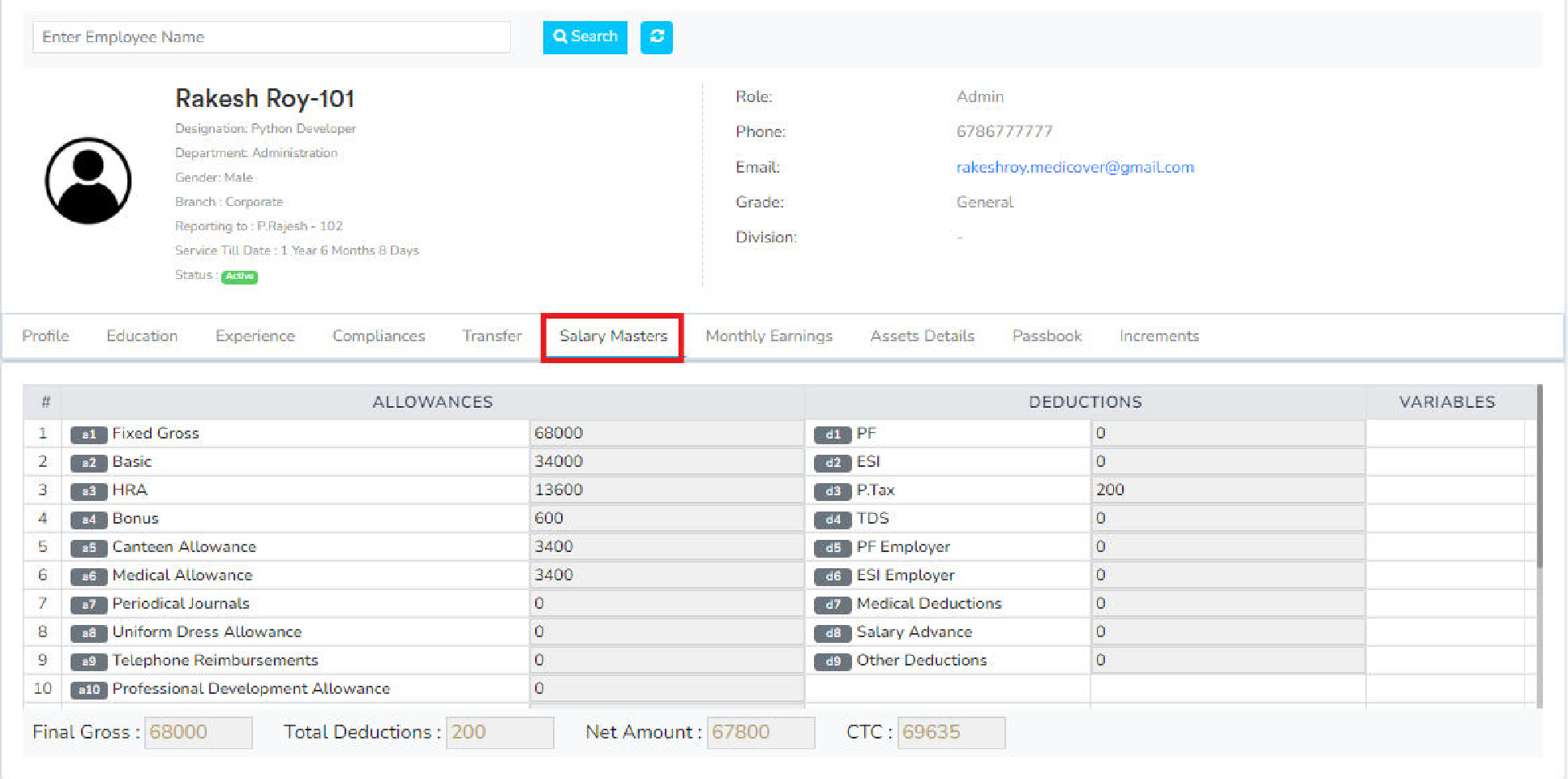Screen dimensions: 1568x779
Task: Click the Total Deductions summary field
Action: 499,733
